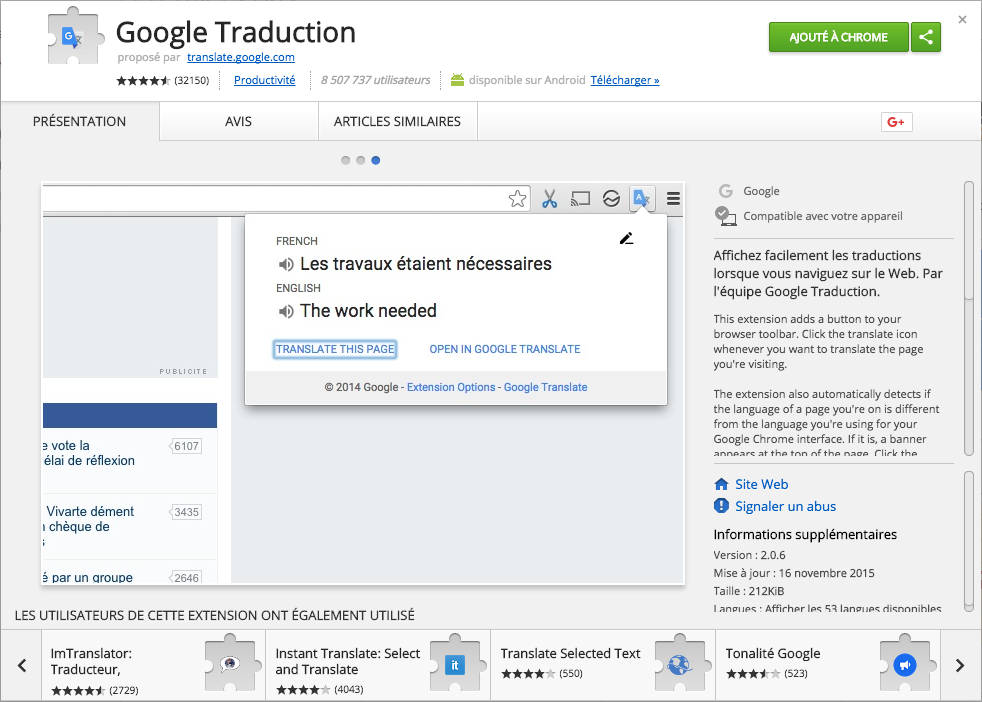Viewport: 982px width, 702px height.
Task: Click the Version : 2.0.6 text
Action: pos(749,555)
